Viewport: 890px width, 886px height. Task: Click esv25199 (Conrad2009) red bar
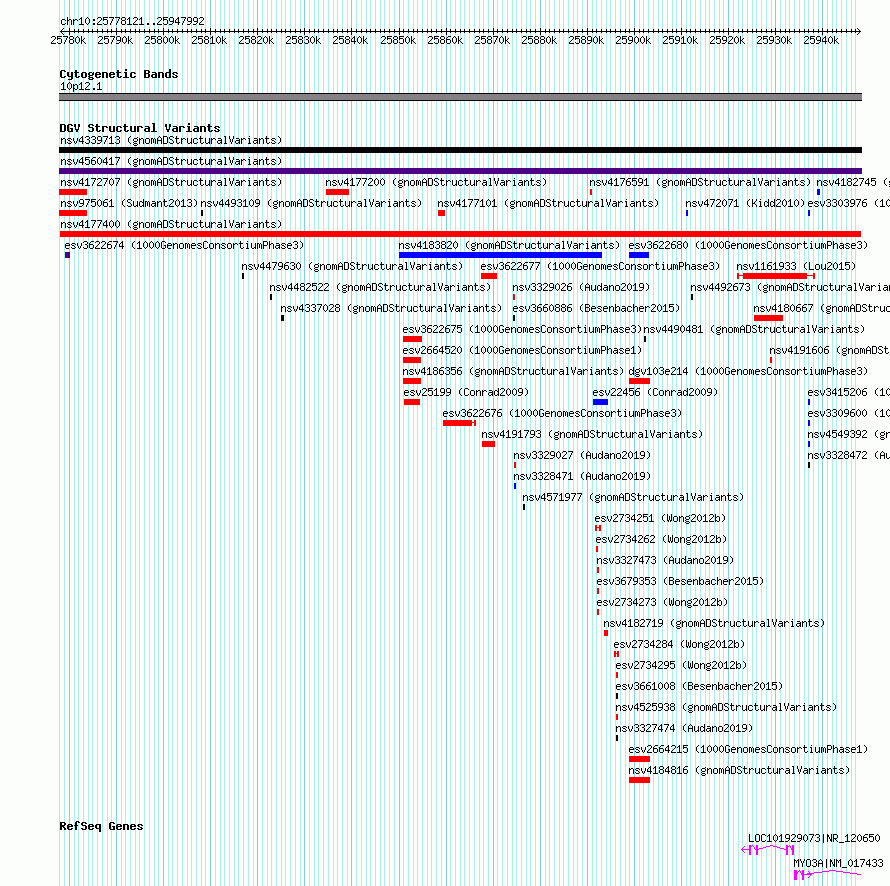tap(412, 402)
